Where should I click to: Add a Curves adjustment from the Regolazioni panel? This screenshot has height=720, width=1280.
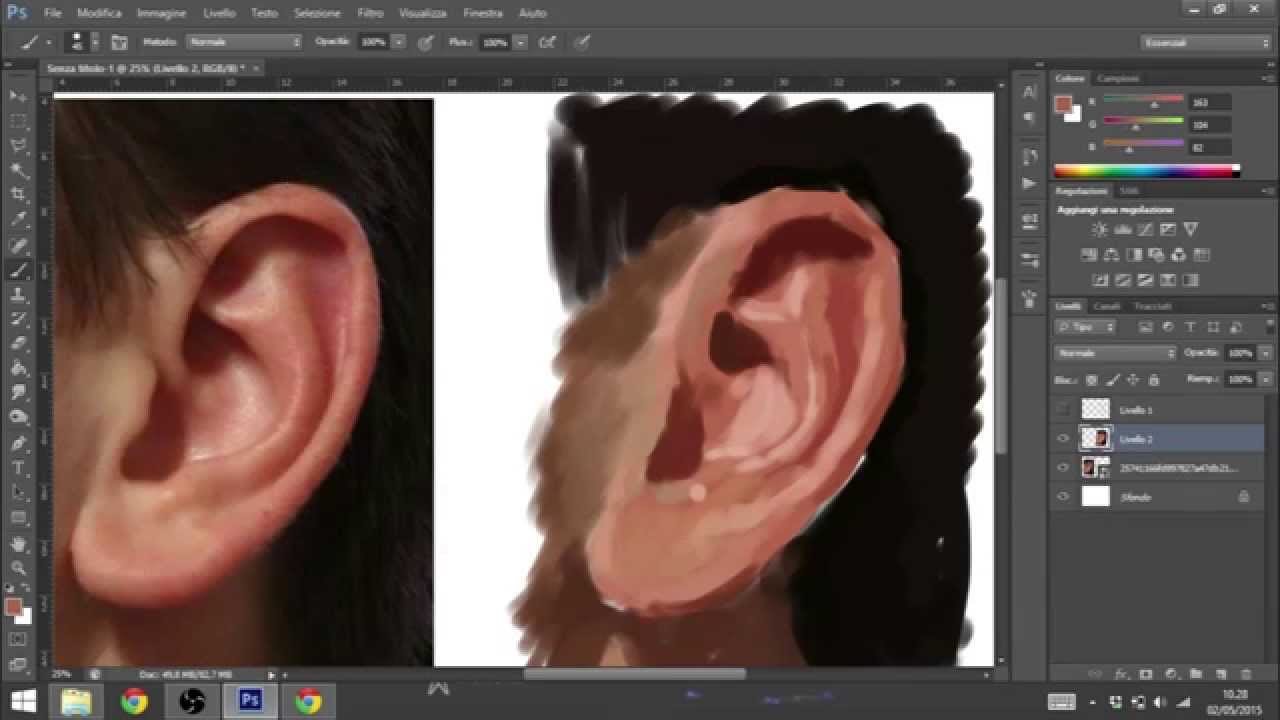pos(1143,228)
